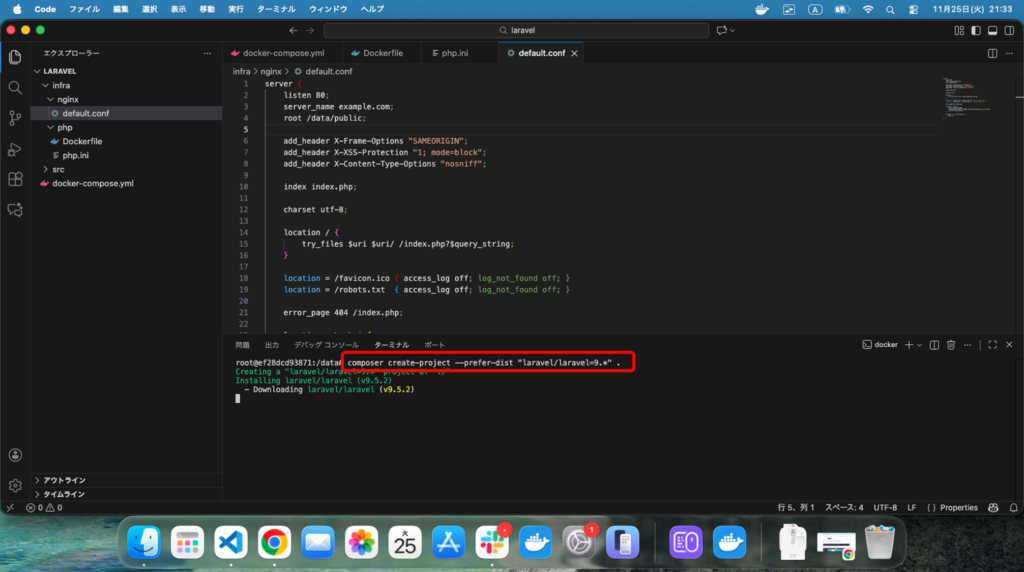The width and height of the screenshot is (1024, 572).
Task: Open the Search view in activity bar
Action: pyautogui.click(x=15, y=87)
